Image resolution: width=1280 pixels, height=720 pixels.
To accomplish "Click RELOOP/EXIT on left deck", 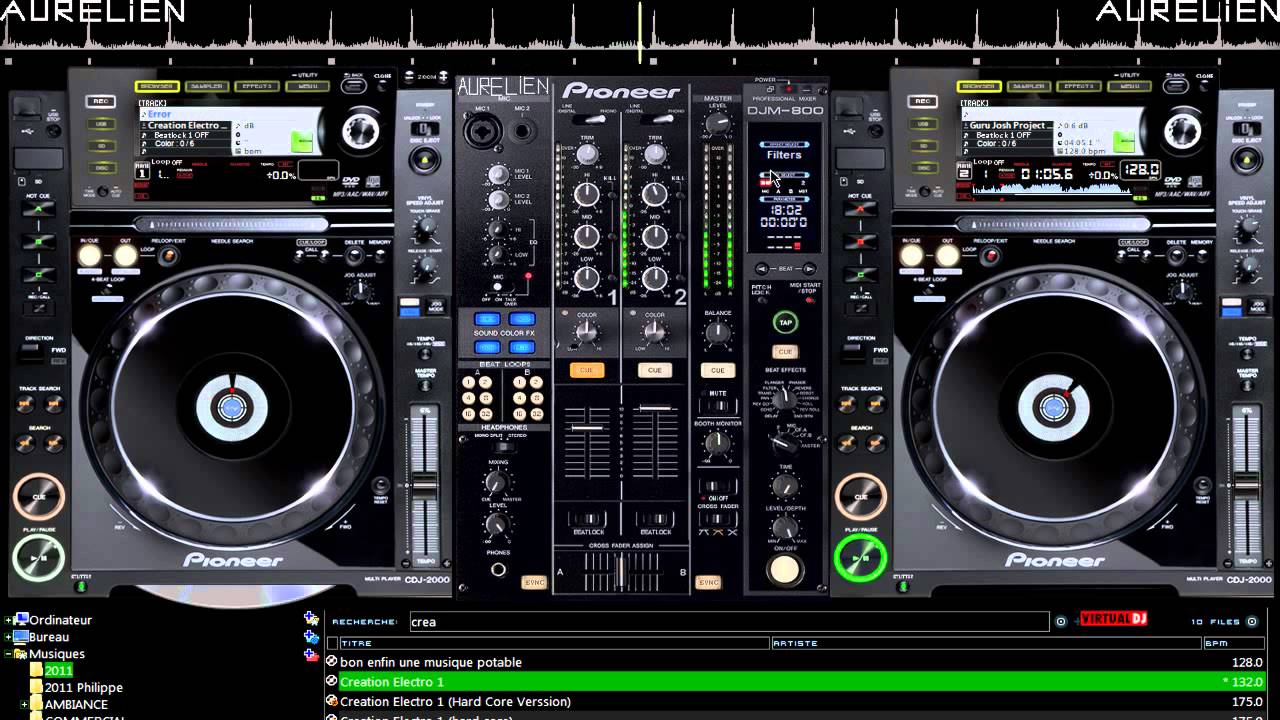I will (x=167, y=256).
